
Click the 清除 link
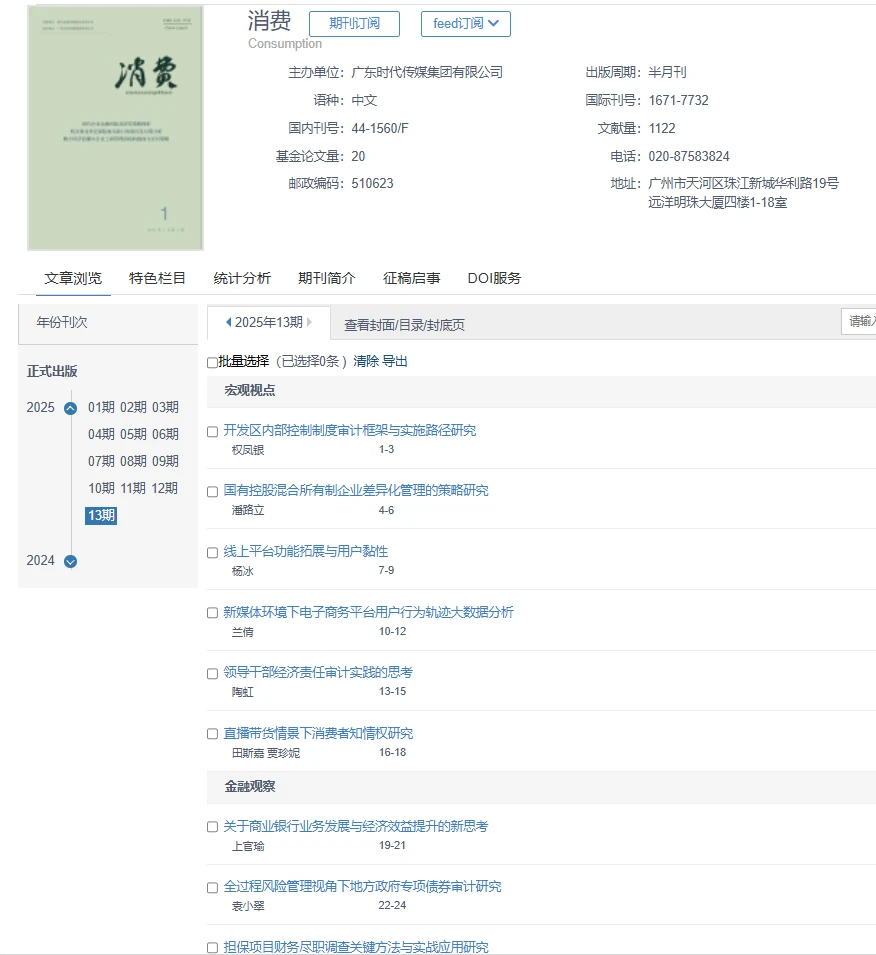366,361
